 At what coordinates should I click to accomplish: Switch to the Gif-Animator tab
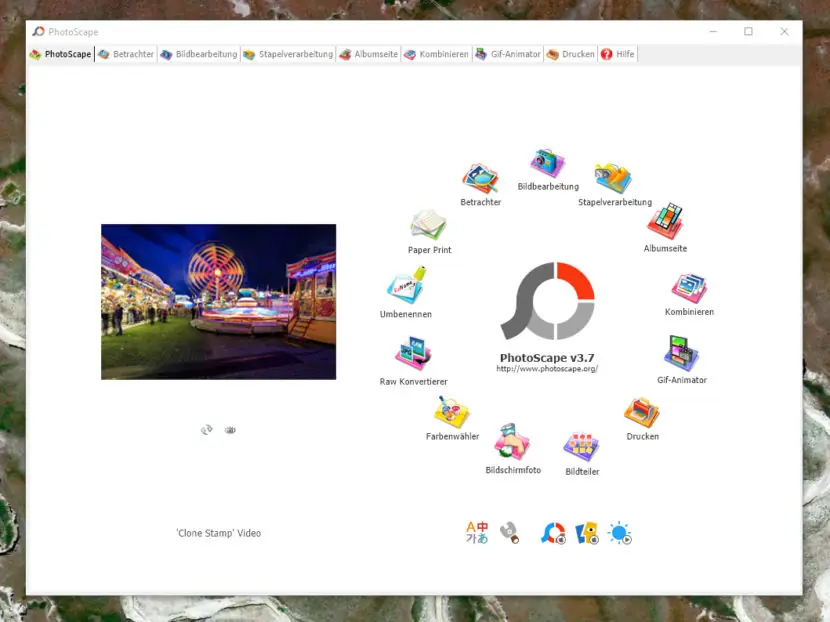click(x=508, y=54)
